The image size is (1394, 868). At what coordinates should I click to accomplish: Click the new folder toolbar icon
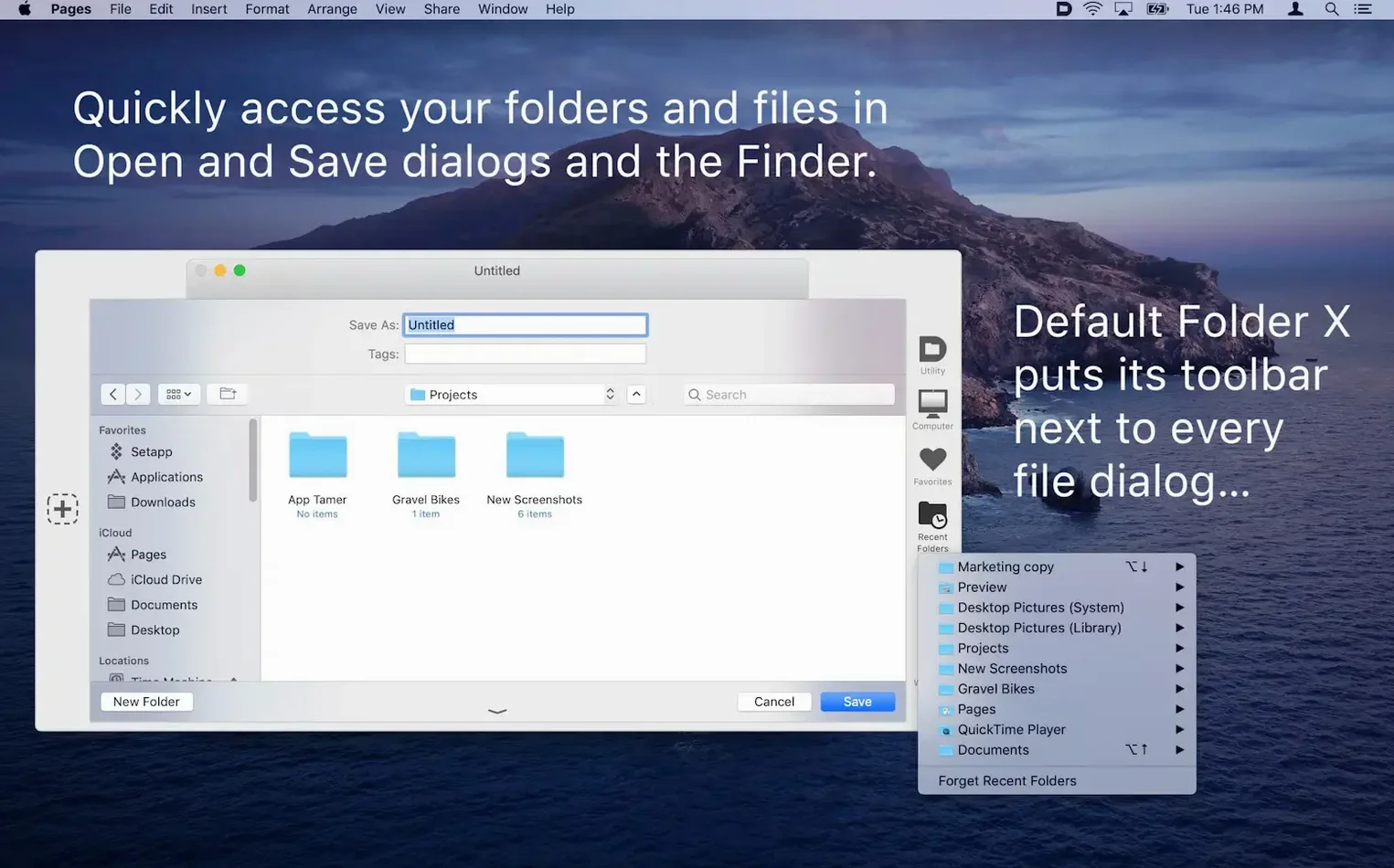coord(228,394)
